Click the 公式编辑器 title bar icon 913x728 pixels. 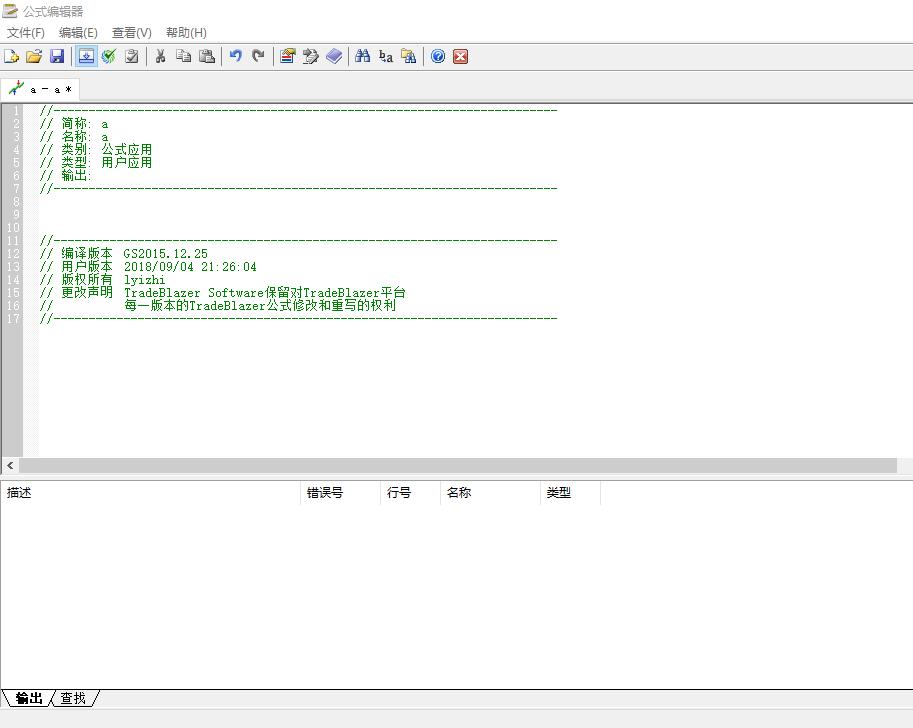coord(10,11)
